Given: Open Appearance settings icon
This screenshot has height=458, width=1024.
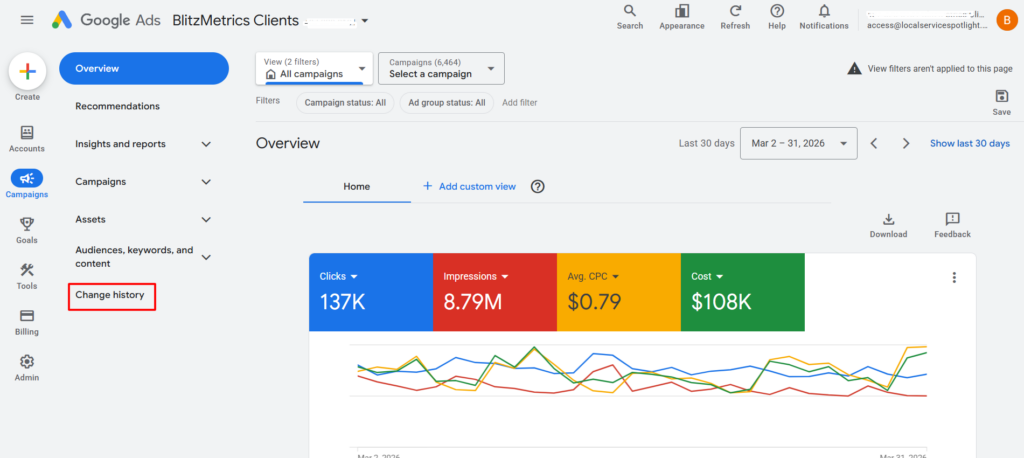Looking at the screenshot, I should click(x=682, y=12).
